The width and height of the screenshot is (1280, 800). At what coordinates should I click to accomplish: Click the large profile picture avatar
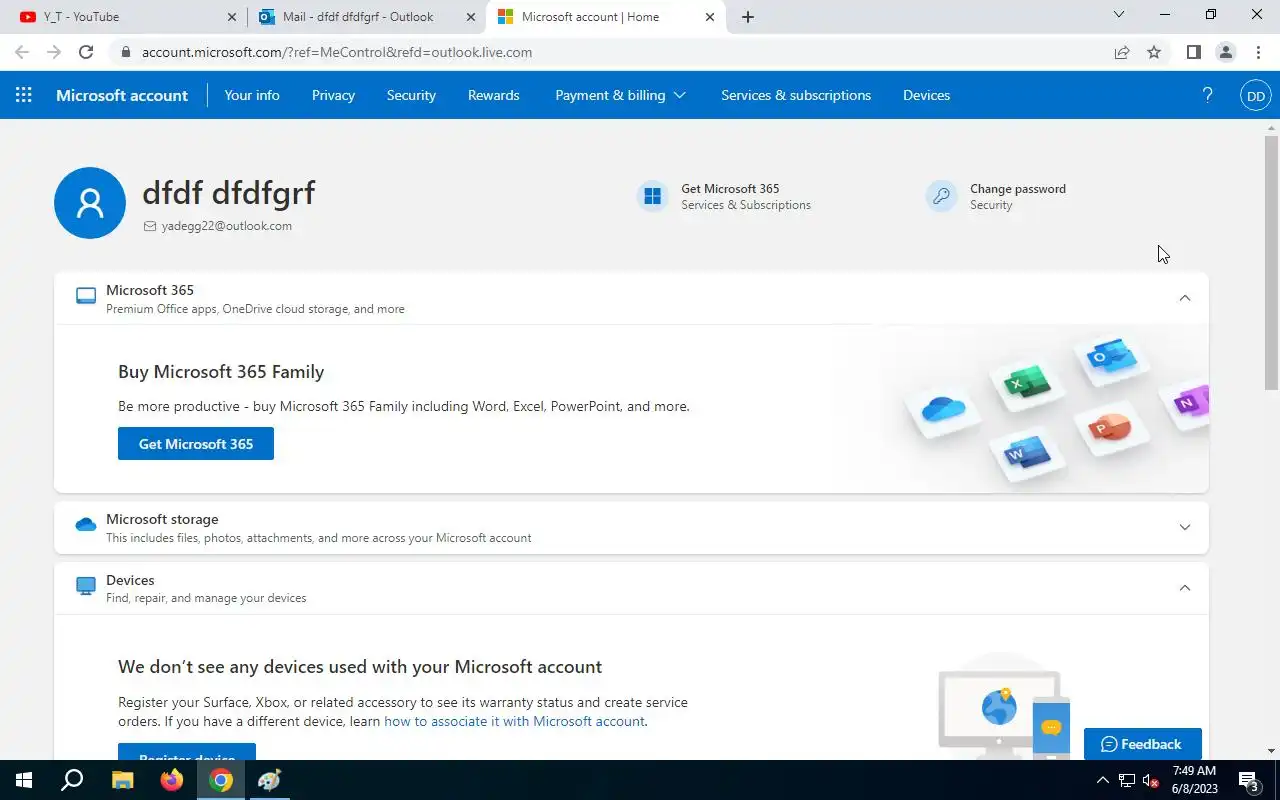tap(90, 203)
